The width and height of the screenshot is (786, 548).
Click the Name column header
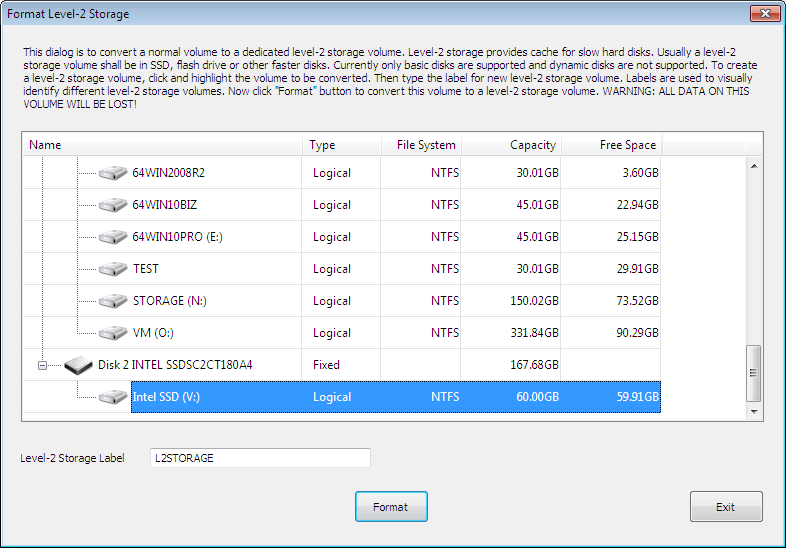click(162, 145)
